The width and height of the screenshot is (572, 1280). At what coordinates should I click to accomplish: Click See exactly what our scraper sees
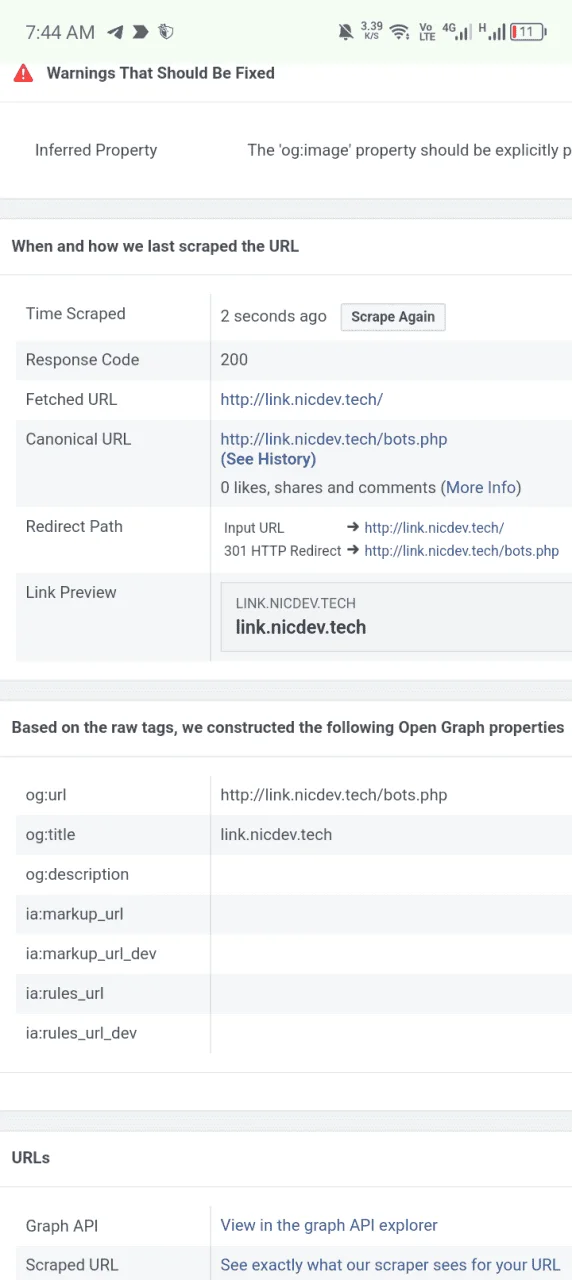pyautogui.click(x=390, y=1265)
